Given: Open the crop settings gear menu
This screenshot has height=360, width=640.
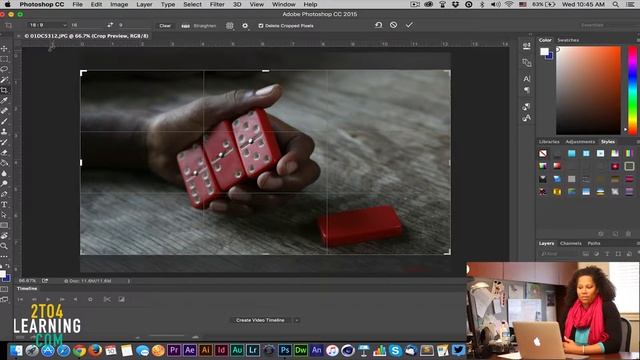Looking at the screenshot, I should [245, 26].
